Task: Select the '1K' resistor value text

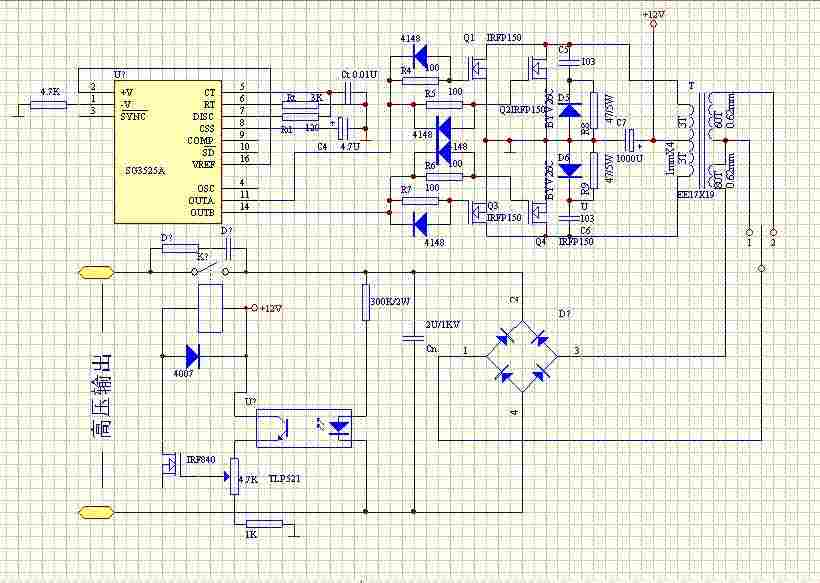Action: [x=251, y=535]
